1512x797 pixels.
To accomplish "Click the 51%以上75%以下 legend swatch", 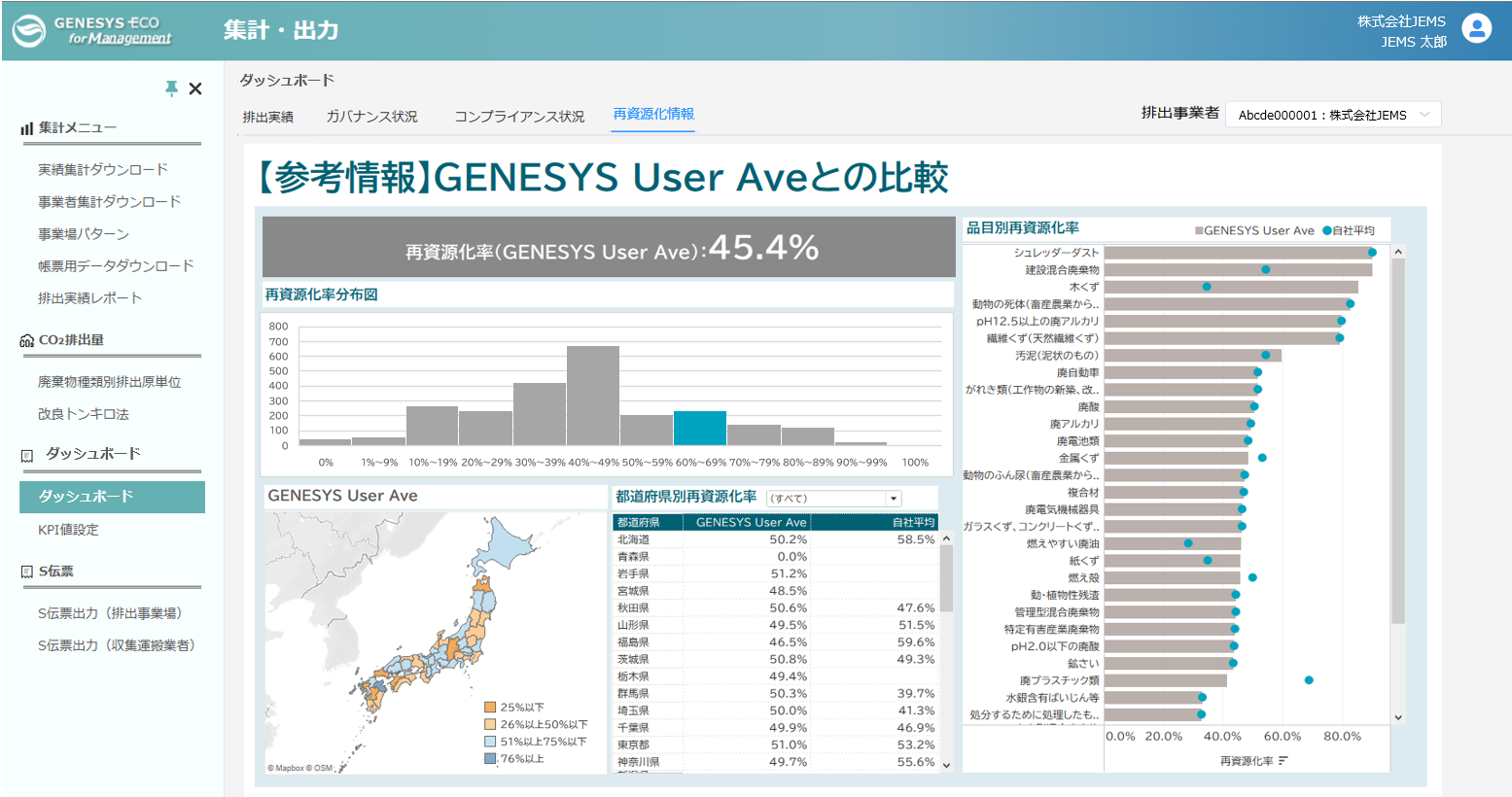I will pos(491,742).
